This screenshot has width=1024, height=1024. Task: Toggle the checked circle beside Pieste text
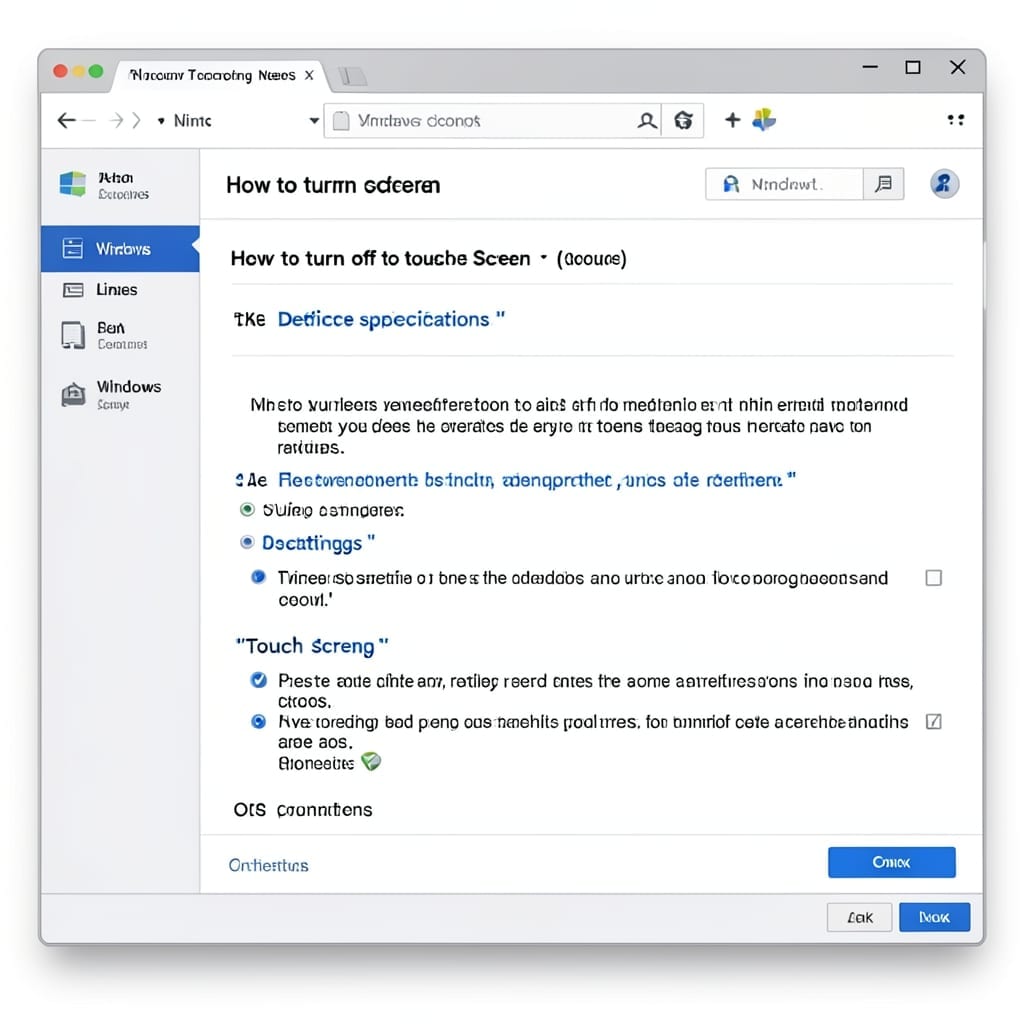click(x=259, y=680)
